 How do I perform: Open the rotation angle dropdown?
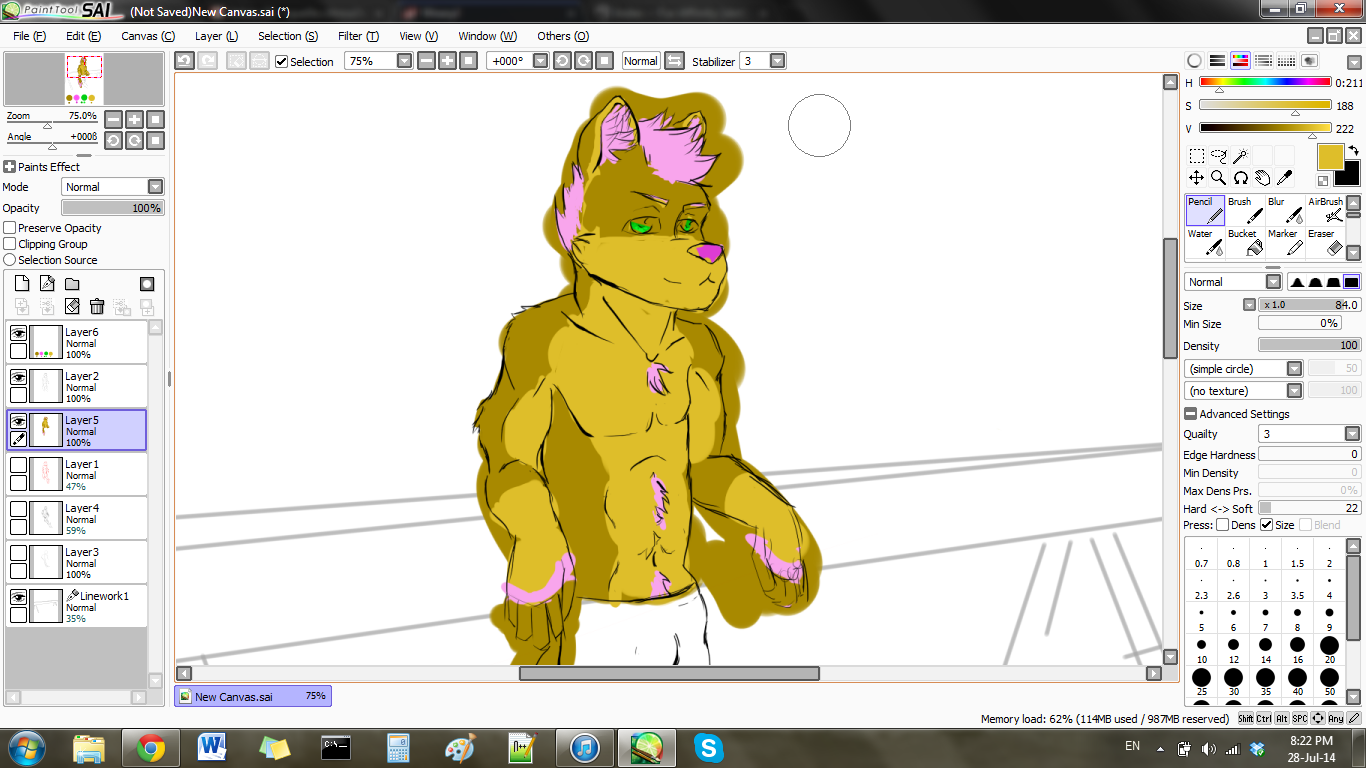(540, 61)
